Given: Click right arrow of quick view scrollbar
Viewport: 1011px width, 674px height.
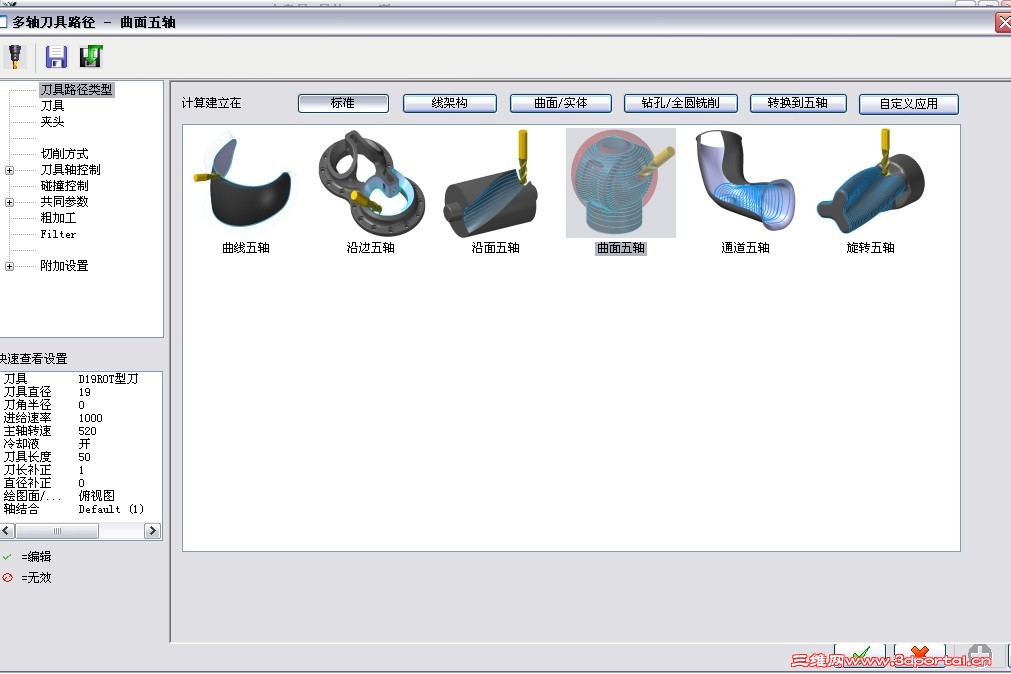Looking at the screenshot, I should point(152,531).
